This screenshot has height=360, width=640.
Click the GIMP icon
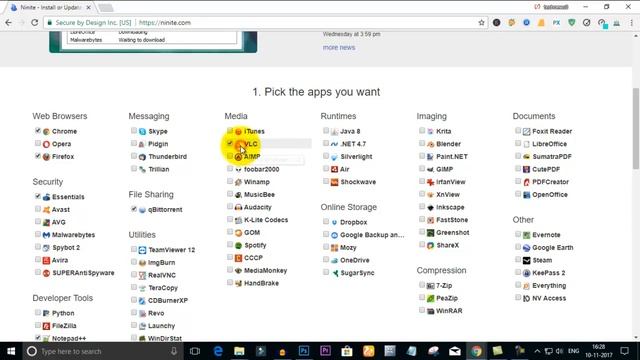coord(430,169)
